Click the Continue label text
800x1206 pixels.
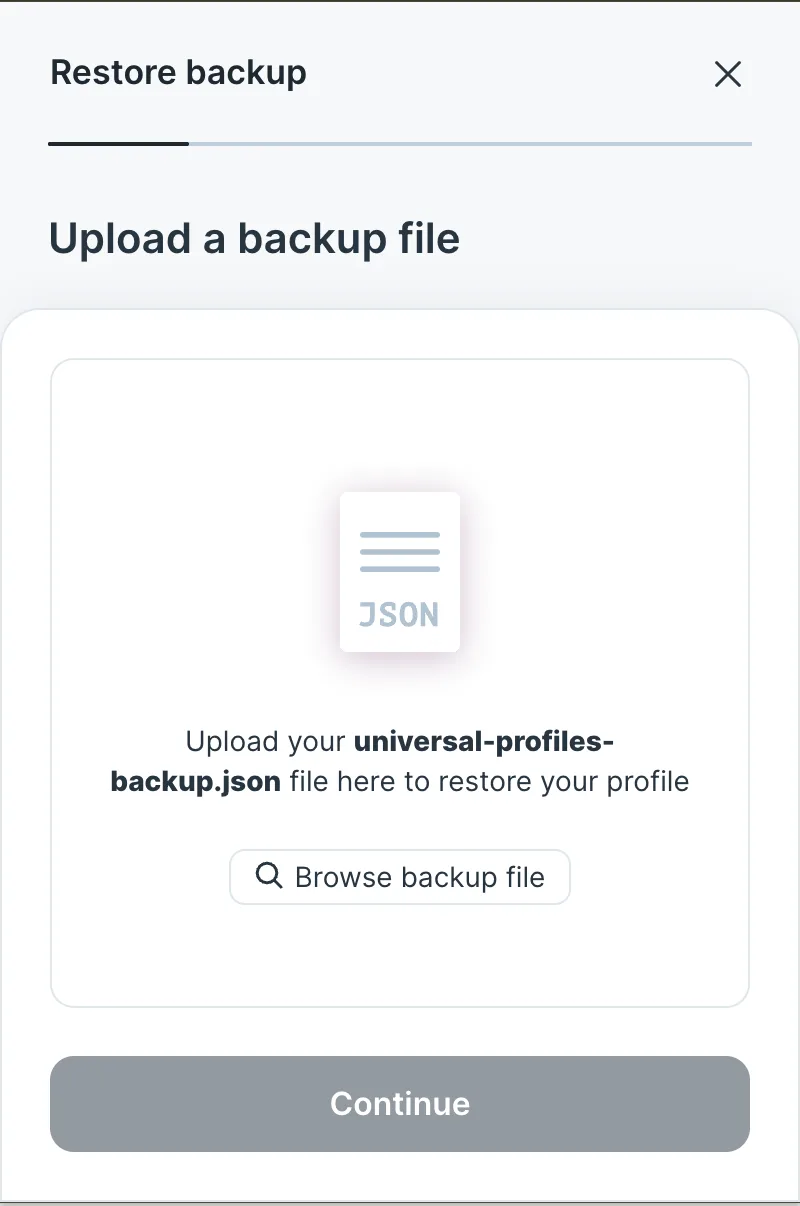pos(400,1103)
